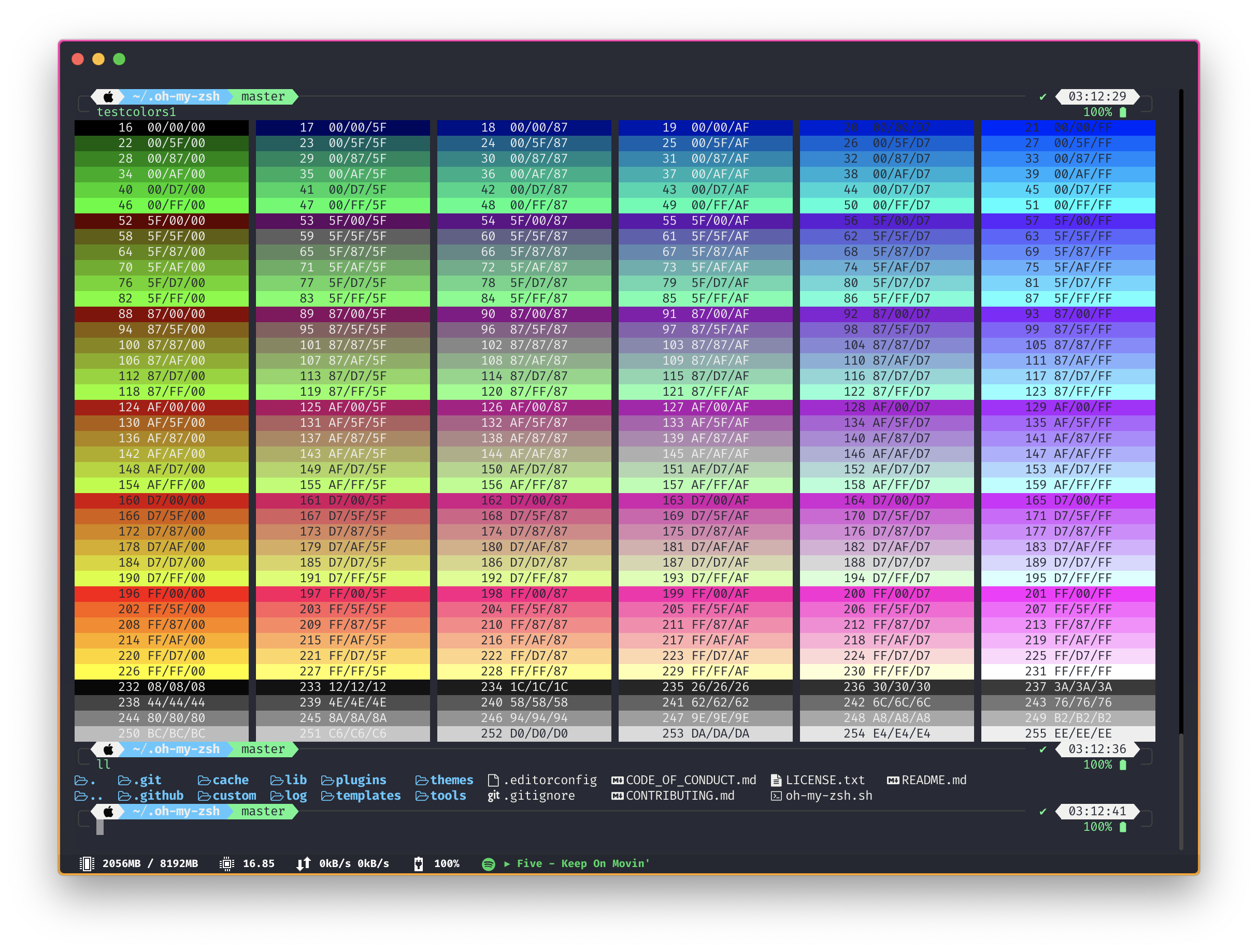Click the CPU load icon showing 16.85
The height and width of the screenshot is (952, 1258).
226,864
